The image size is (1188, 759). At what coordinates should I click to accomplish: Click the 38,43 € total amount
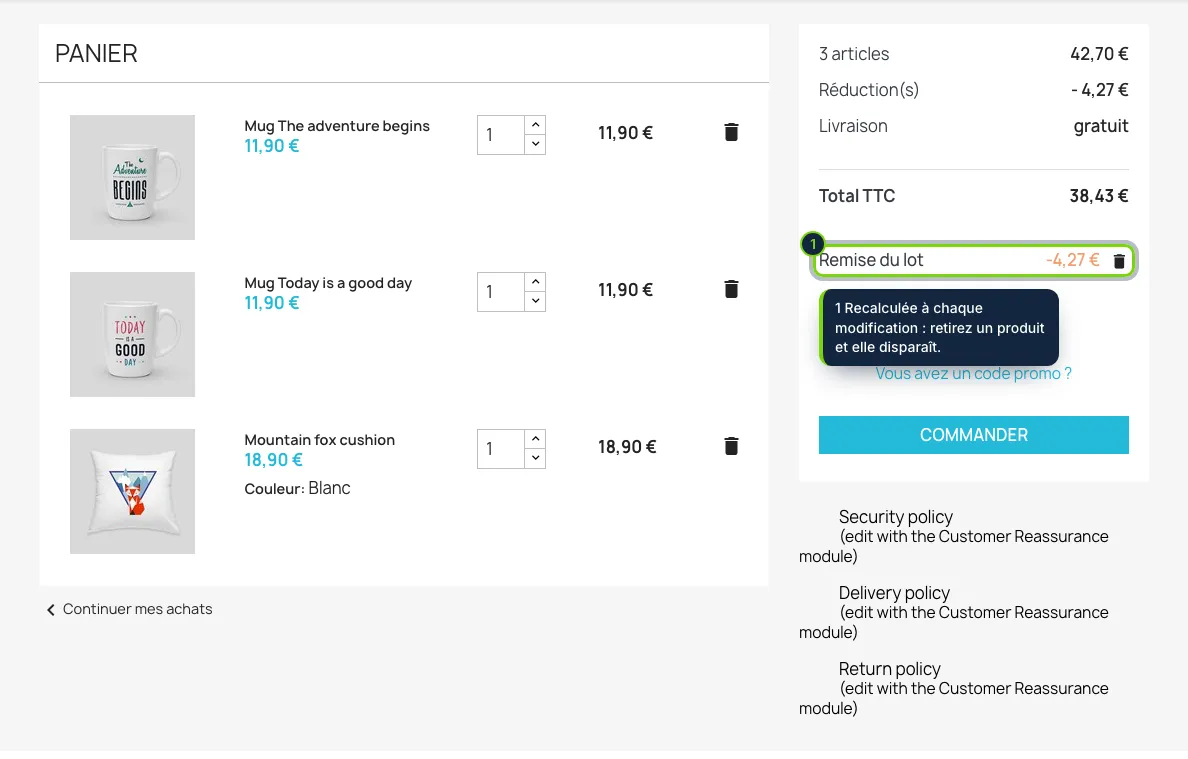1099,196
